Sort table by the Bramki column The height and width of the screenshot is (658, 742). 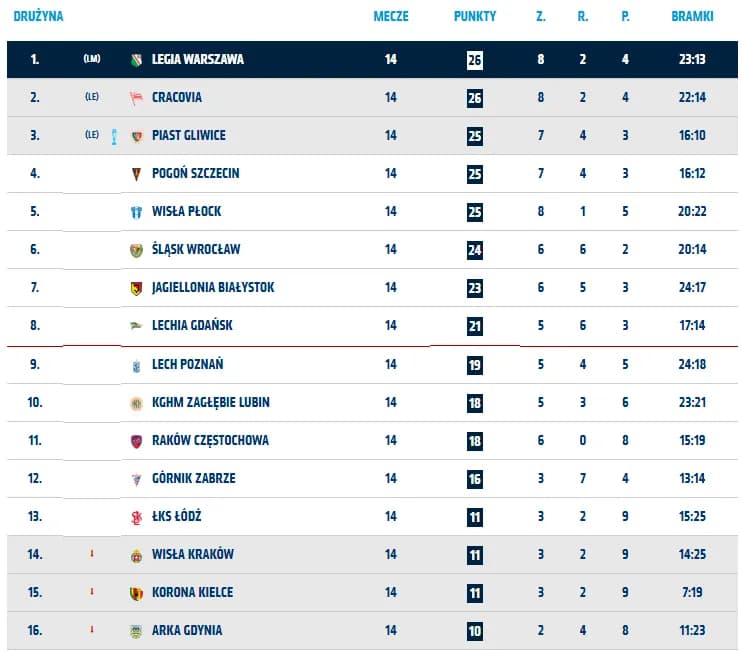coord(692,17)
